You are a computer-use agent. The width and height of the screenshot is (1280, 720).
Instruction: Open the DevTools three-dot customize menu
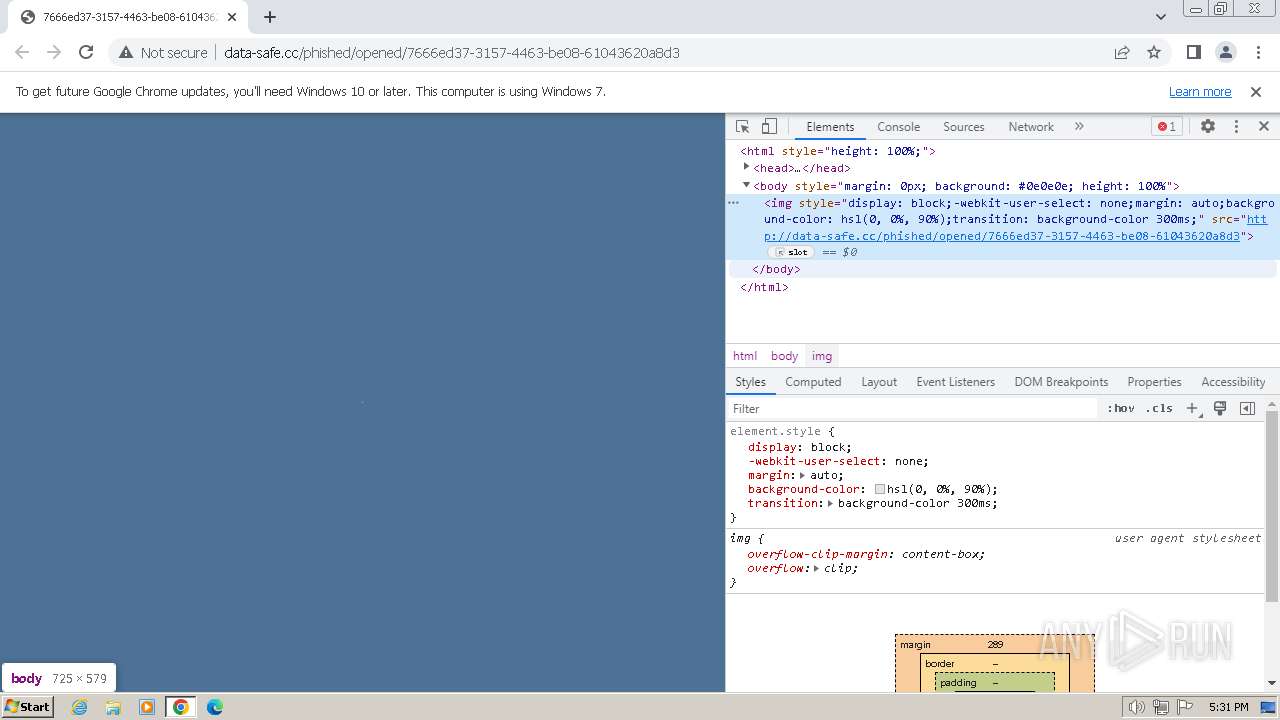[1236, 127]
